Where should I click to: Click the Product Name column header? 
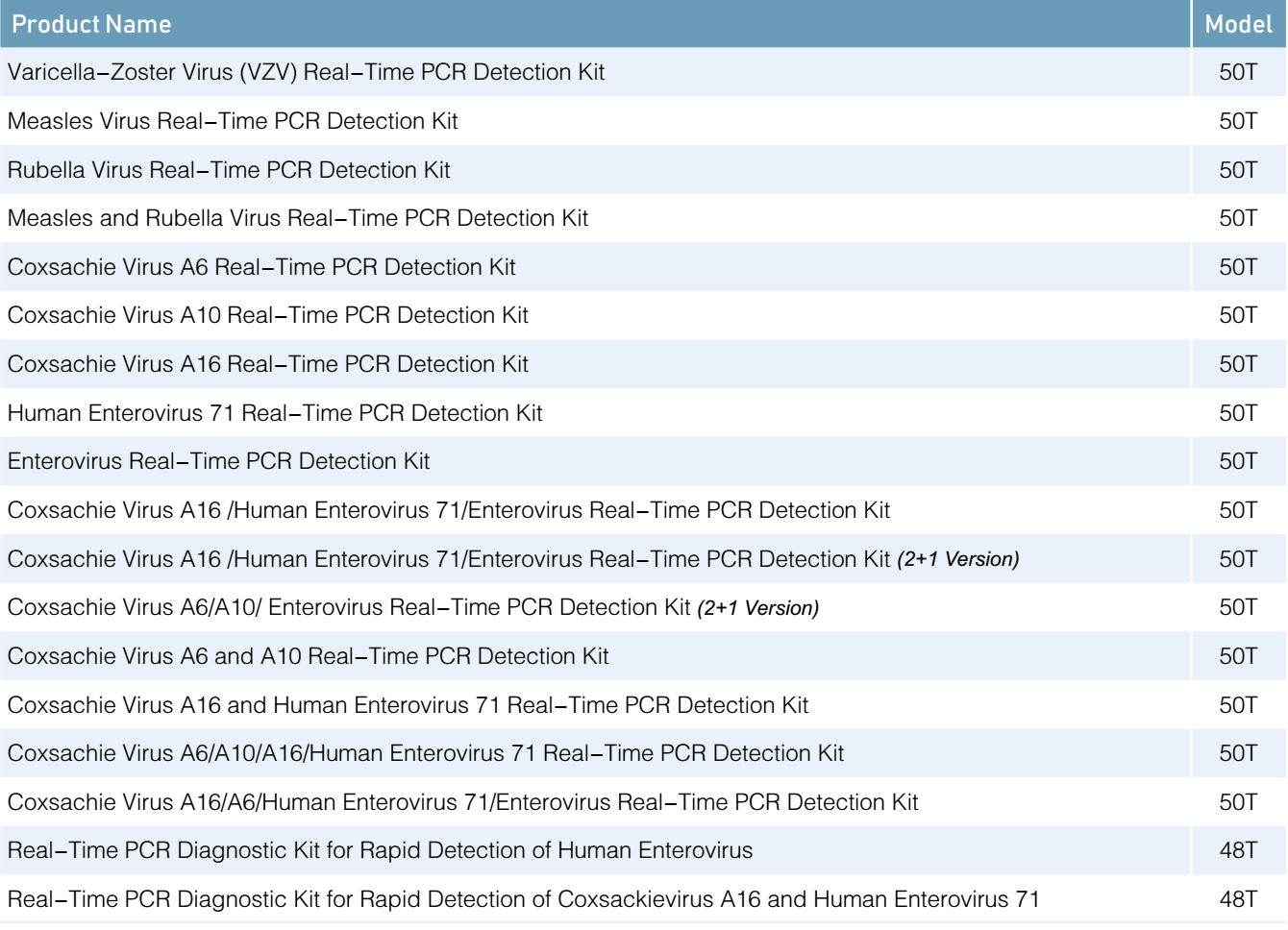pyautogui.click(x=91, y=24)
